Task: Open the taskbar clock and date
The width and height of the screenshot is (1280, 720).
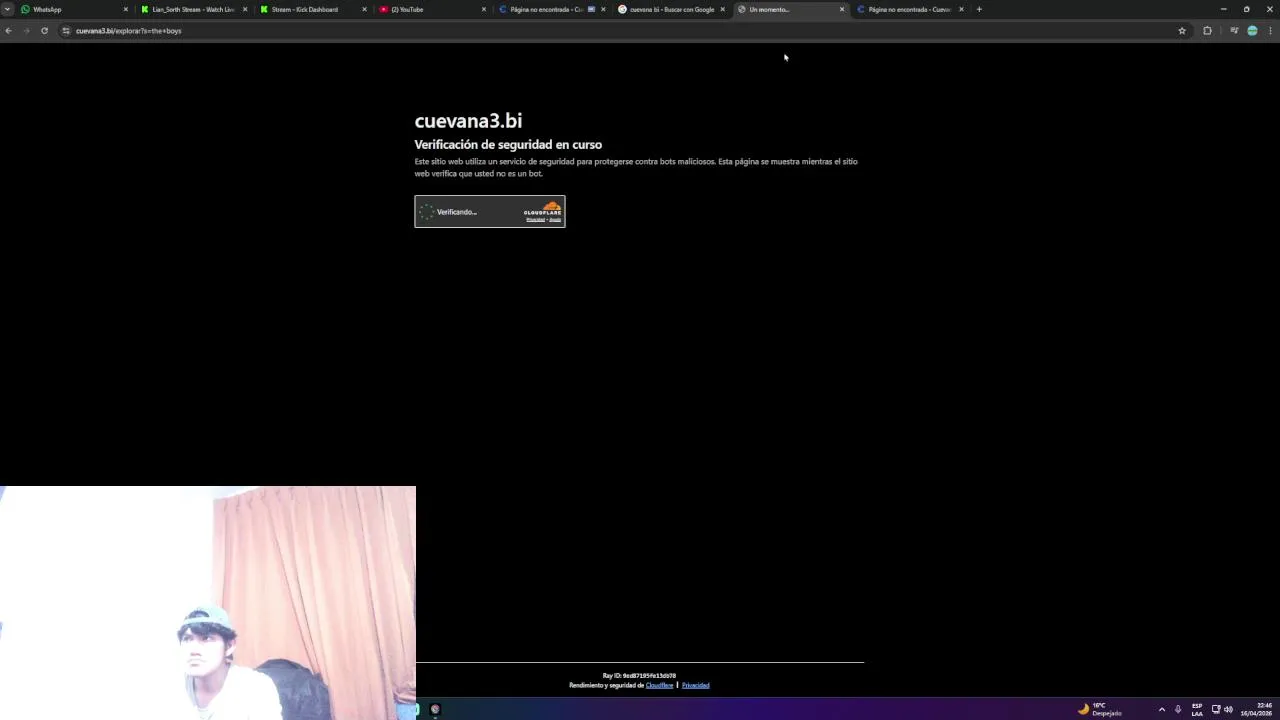Action: (x=1256, y=709)
